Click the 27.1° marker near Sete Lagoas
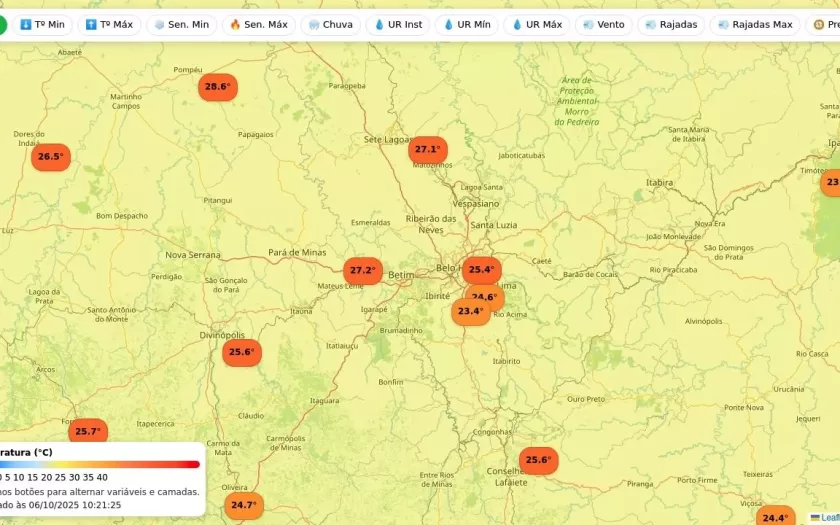This screenshot has width=840, height=525. (427, 150)
